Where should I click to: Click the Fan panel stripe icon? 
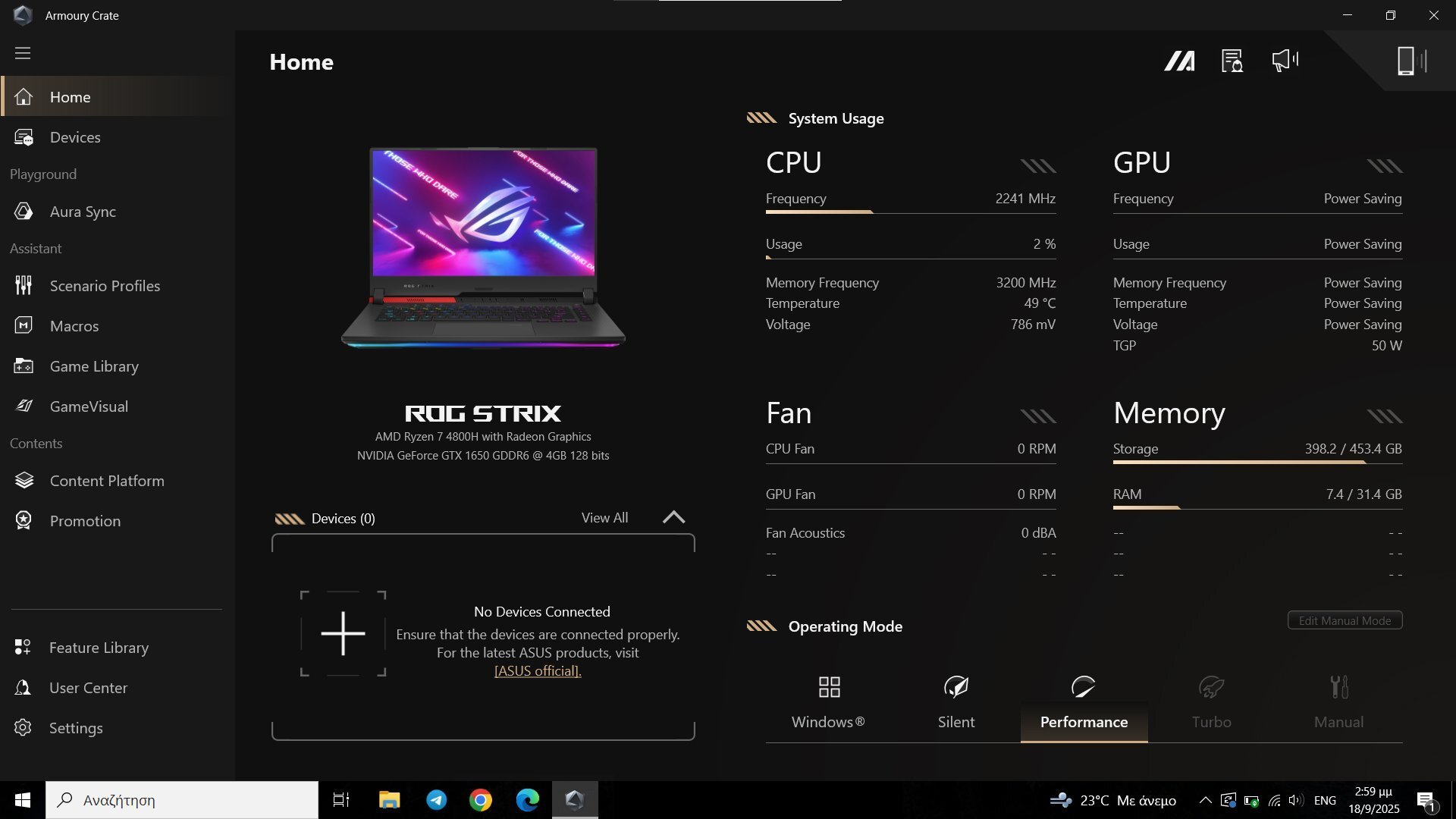coord(1038,416)
